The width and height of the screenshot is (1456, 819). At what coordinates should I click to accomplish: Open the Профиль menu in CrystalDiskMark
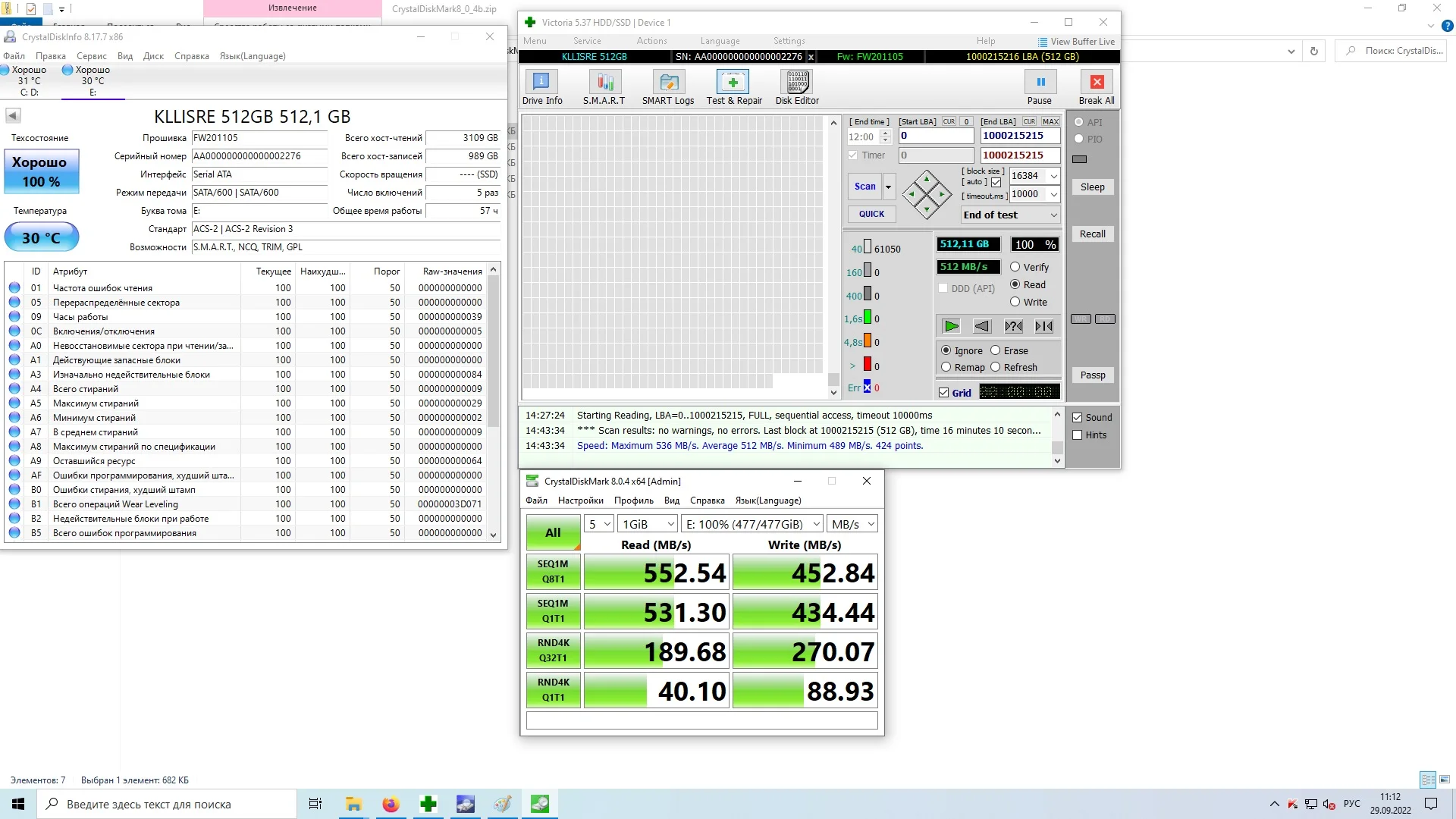(x=633, y=500)
